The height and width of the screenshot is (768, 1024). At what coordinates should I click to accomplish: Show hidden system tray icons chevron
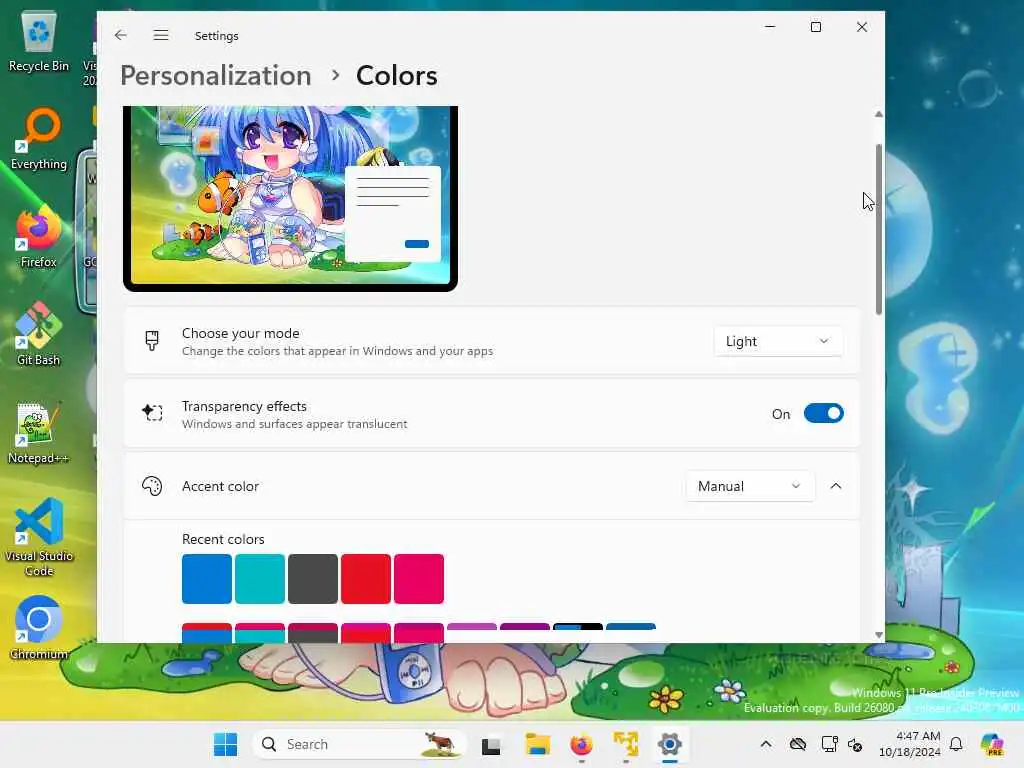coord(766,744)
